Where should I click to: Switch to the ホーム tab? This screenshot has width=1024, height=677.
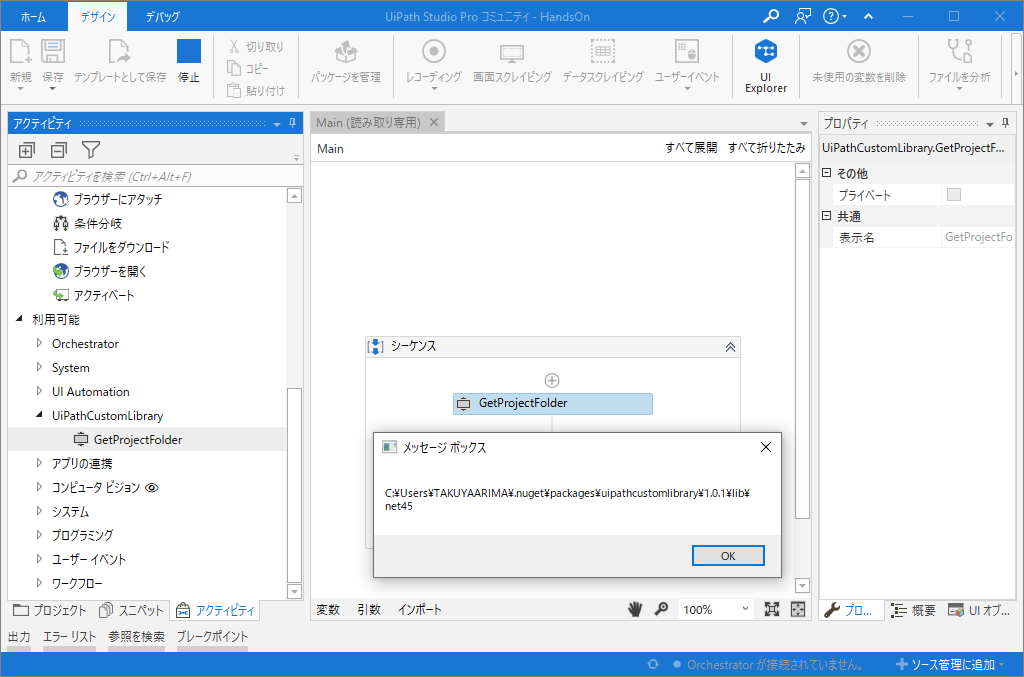click(33, 17)
